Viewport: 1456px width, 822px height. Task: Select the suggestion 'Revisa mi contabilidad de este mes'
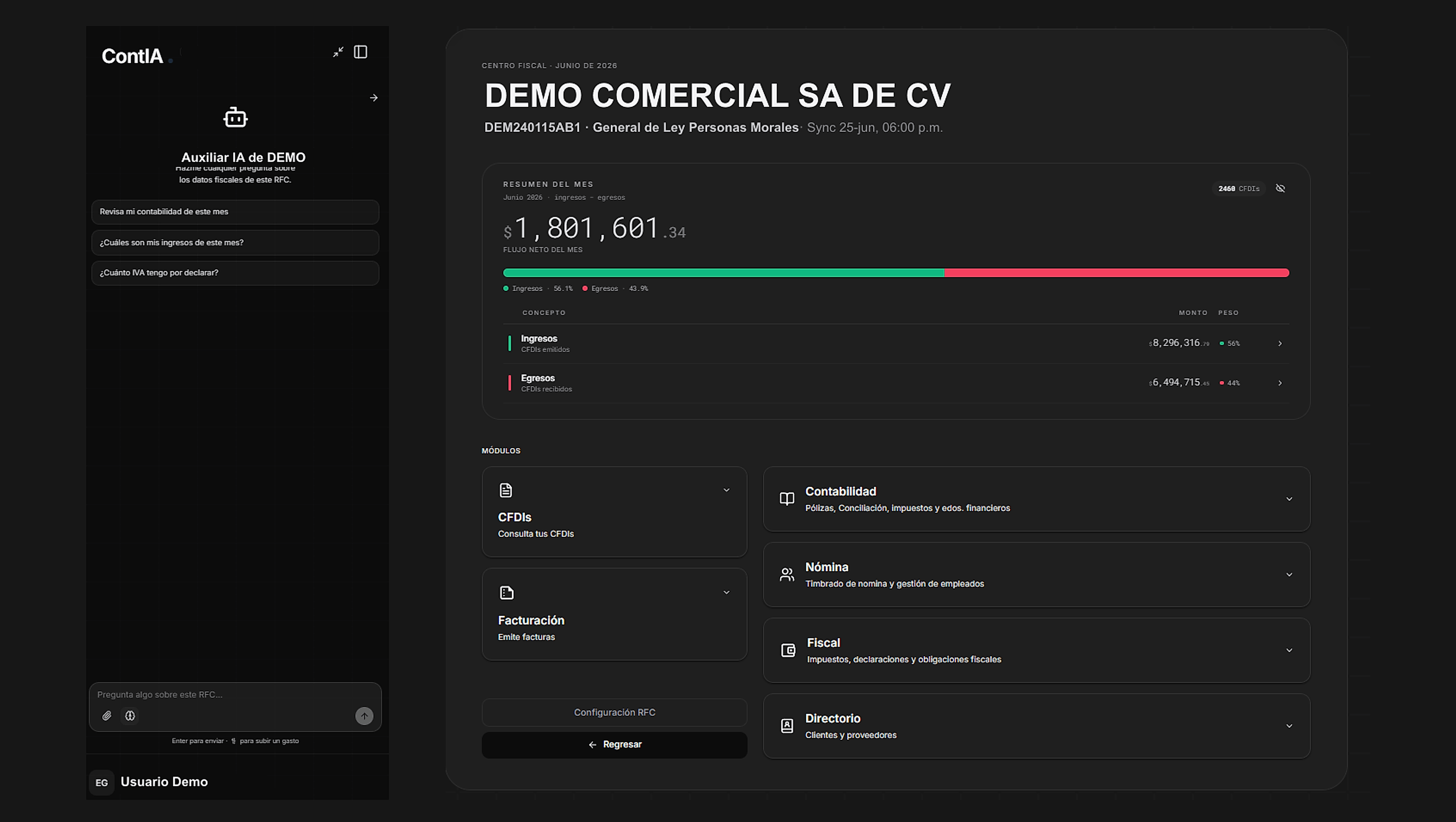[x=235, y=212]
